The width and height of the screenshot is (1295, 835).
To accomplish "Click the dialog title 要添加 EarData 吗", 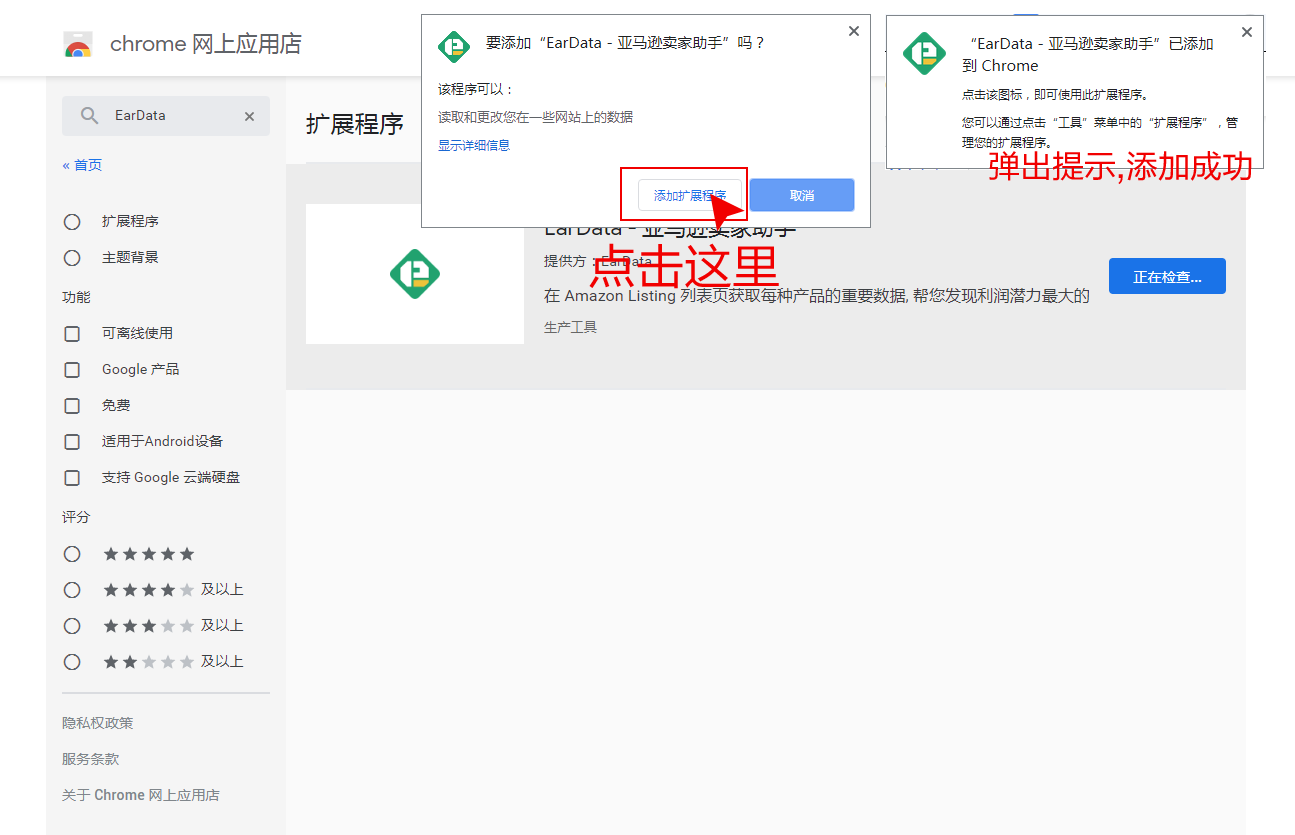I will [626, 43].
